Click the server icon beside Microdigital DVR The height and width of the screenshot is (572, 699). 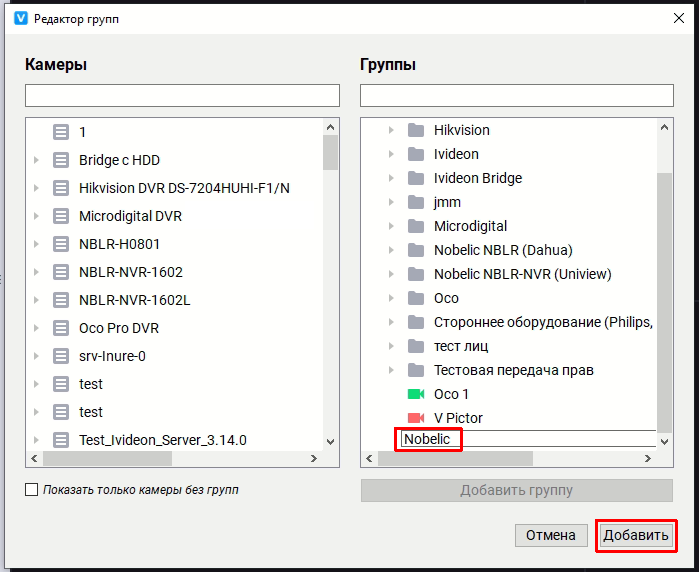pyautogui.click(x=61, y=216)
